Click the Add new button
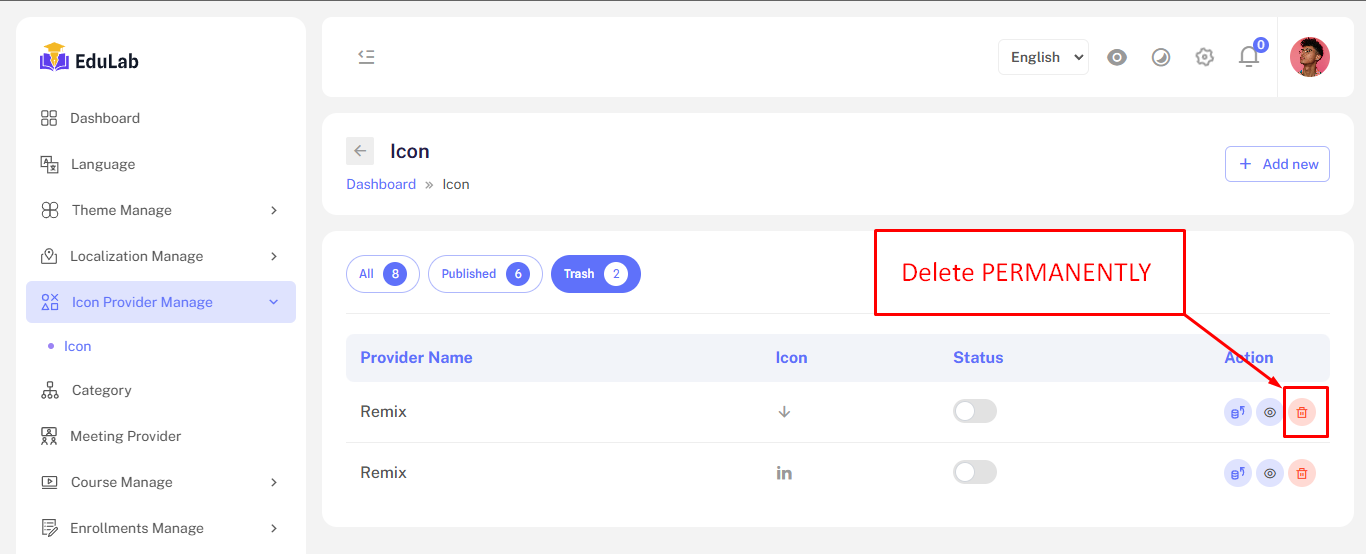This screenshot has height=554, width=1366. (x=1277, y=164)
